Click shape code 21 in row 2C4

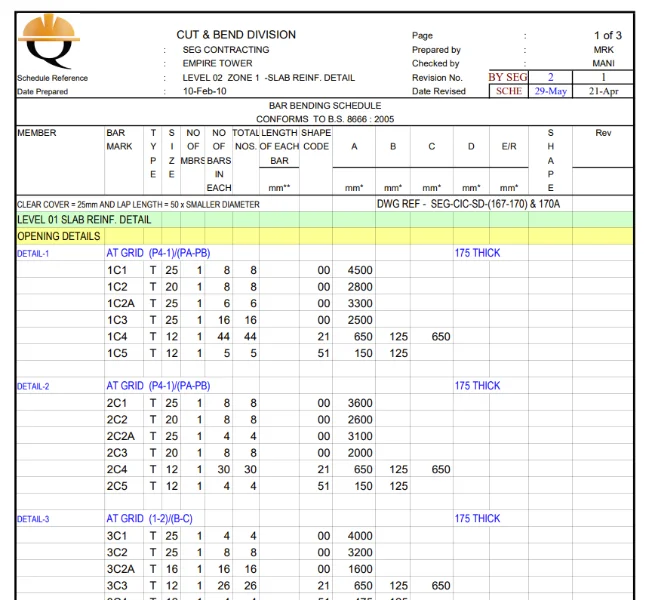pyautogui.click(x=324, y=469)
